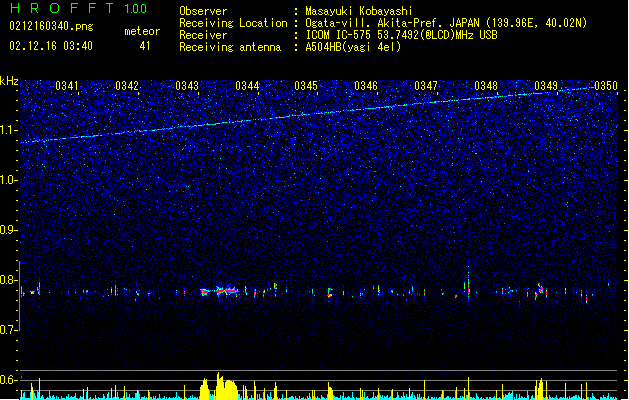Click the 0349 time marker
The image size is (629, 400).
(x=546, y=86)
